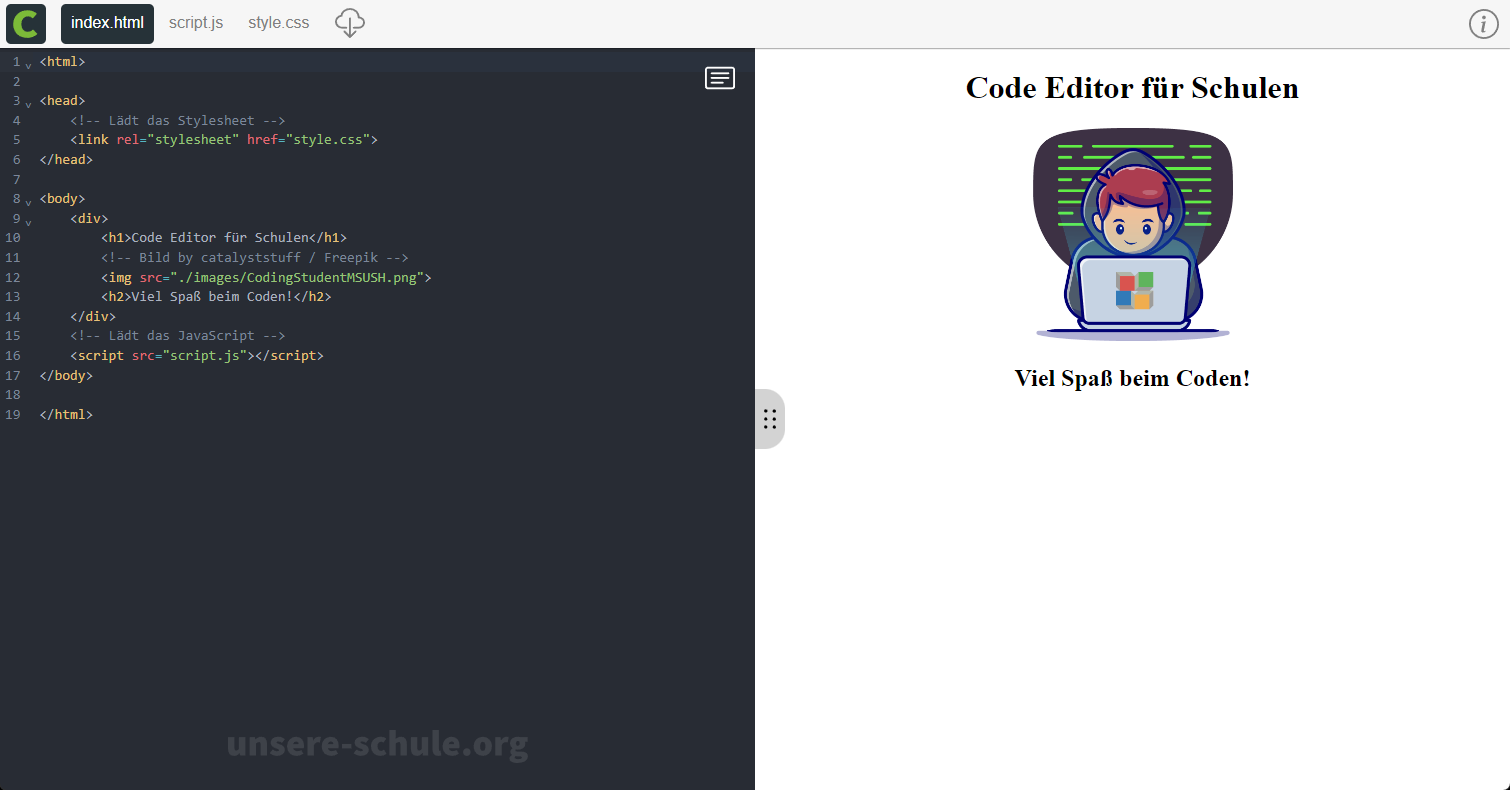This screenshot has width=1510, height=790.
Task: Collapse the html tag fold arrow on line 1
Action: [28, 65]
